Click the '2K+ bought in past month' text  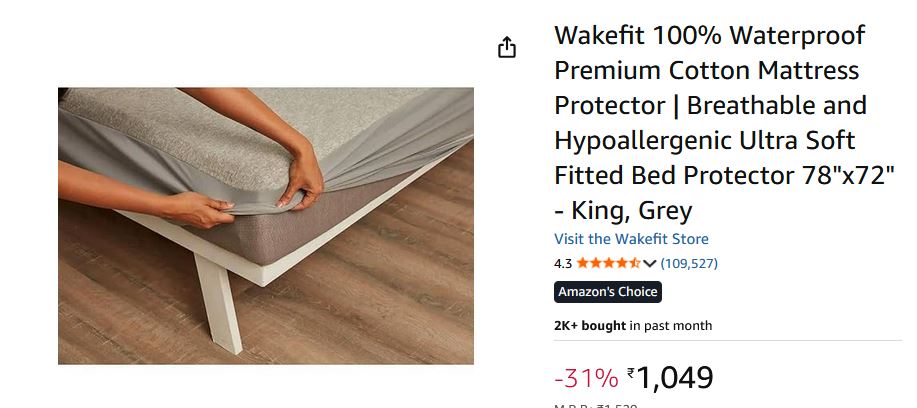[x=633, y=326]
